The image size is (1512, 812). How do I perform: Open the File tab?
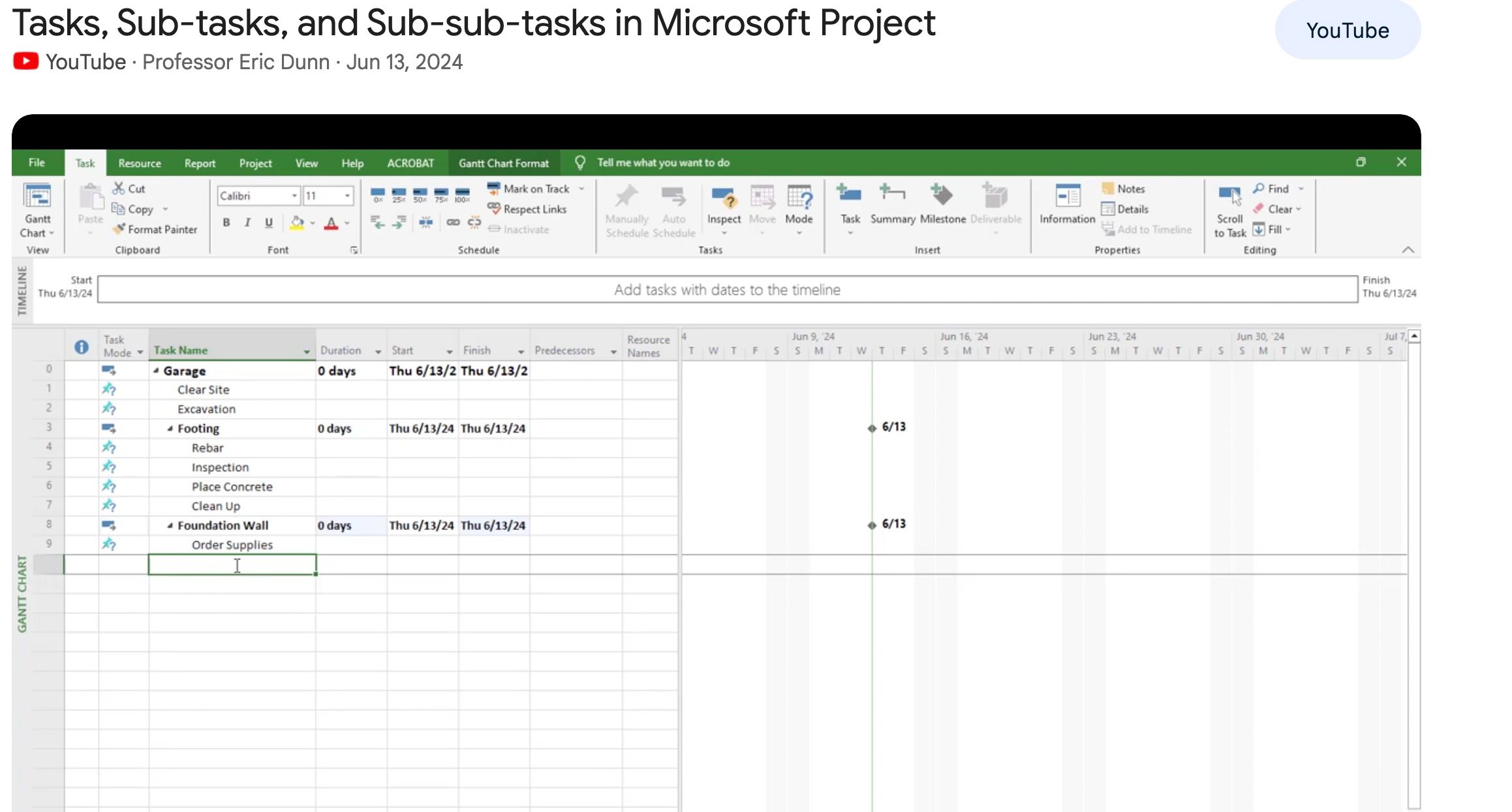point(37,163)
